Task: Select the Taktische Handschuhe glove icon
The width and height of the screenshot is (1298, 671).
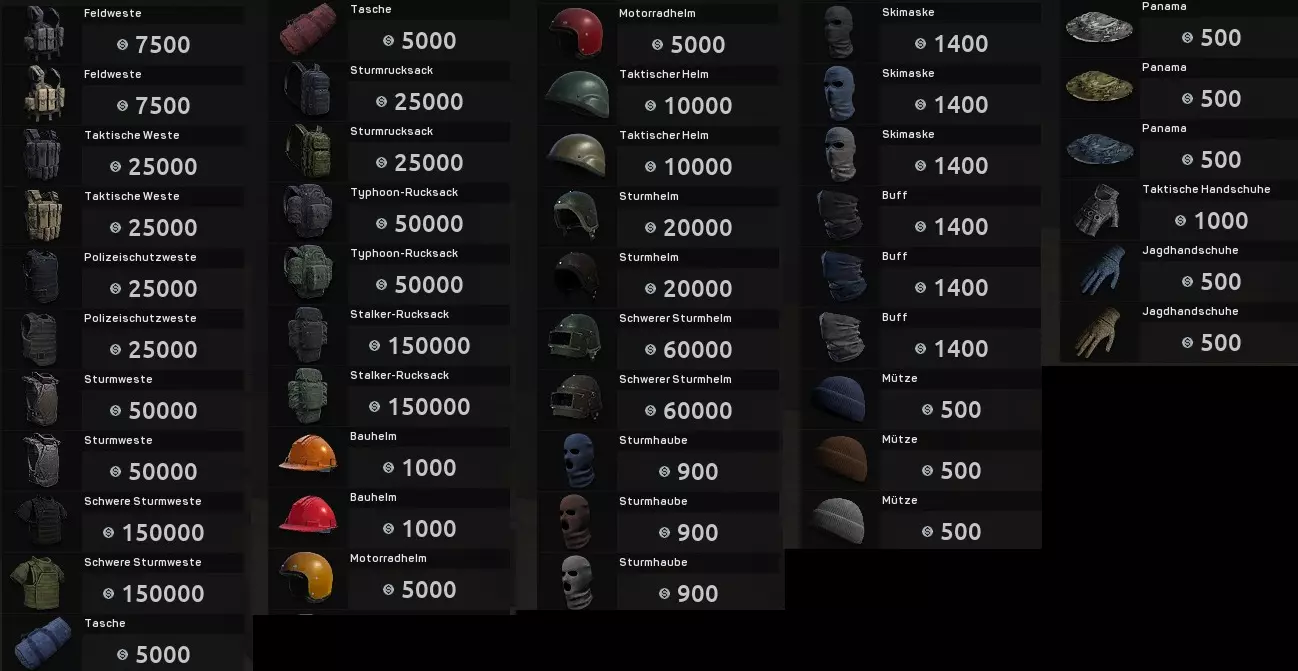Action: click(x=1097, y=209)
